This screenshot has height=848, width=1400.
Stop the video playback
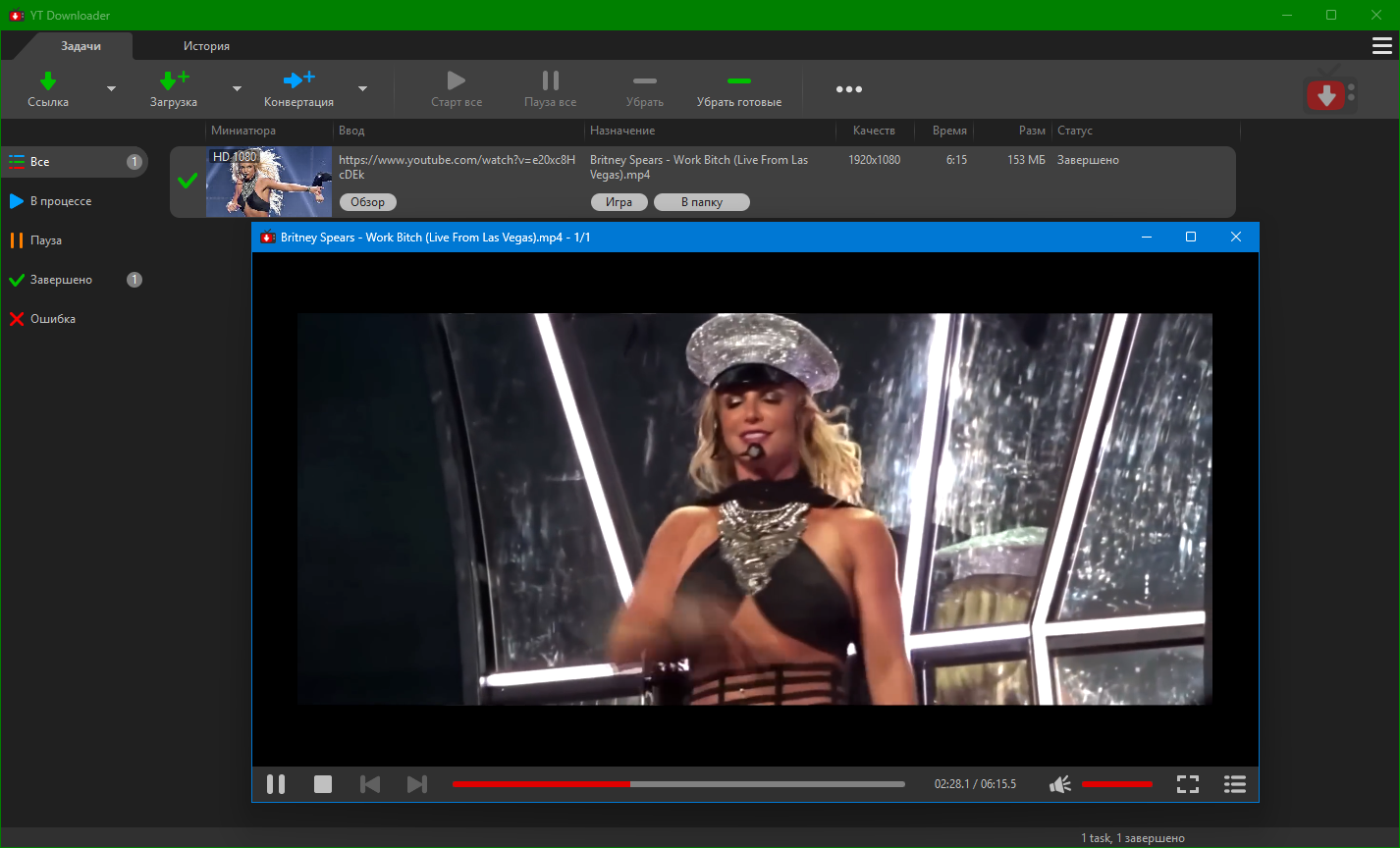[323, 784]
